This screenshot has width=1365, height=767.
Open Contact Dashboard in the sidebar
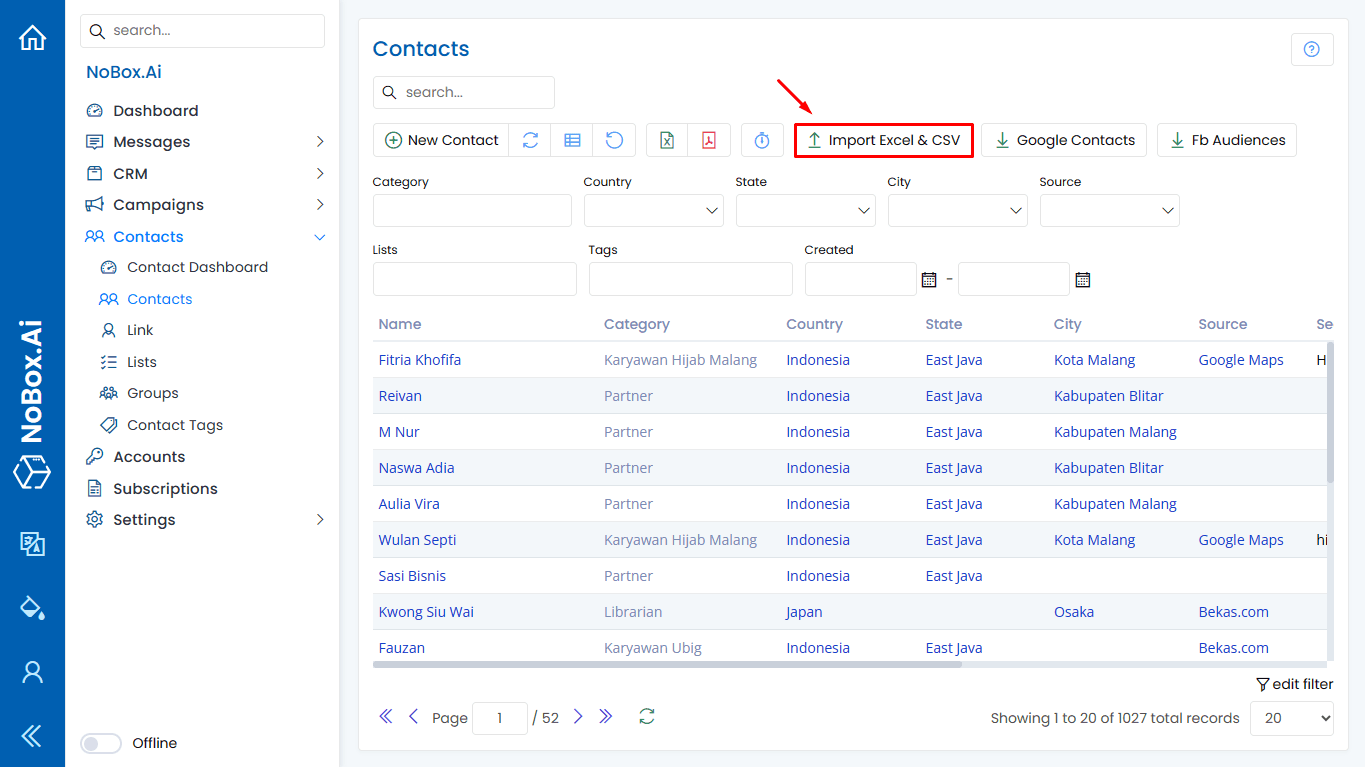tap(197, 267)
